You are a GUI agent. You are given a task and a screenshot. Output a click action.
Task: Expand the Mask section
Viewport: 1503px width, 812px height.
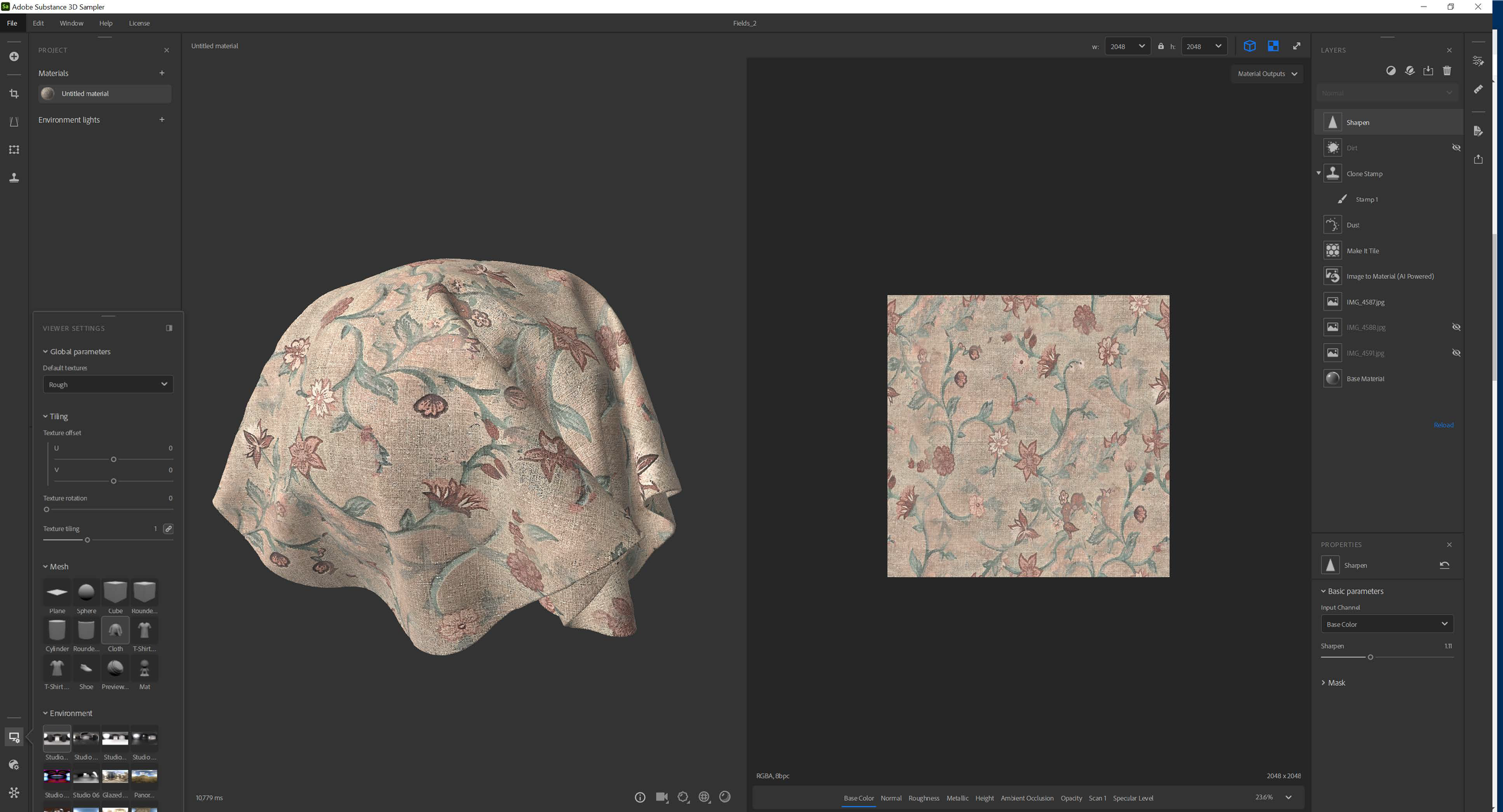tap(1335, 682)
